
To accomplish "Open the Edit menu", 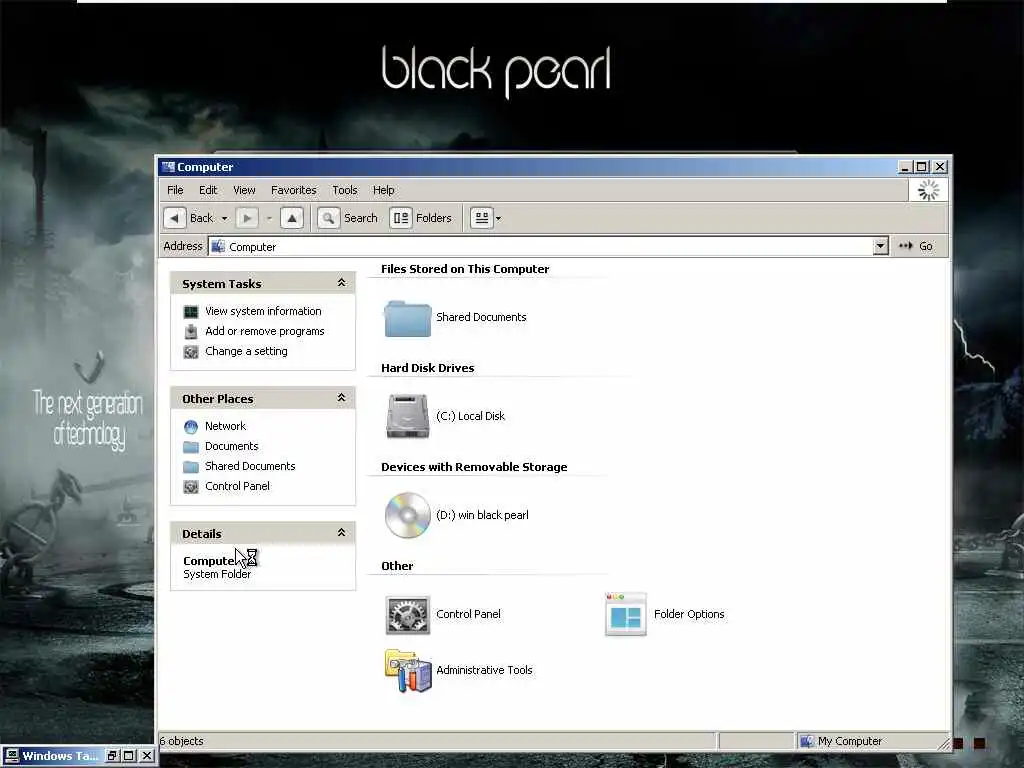I will click(208, 190).
